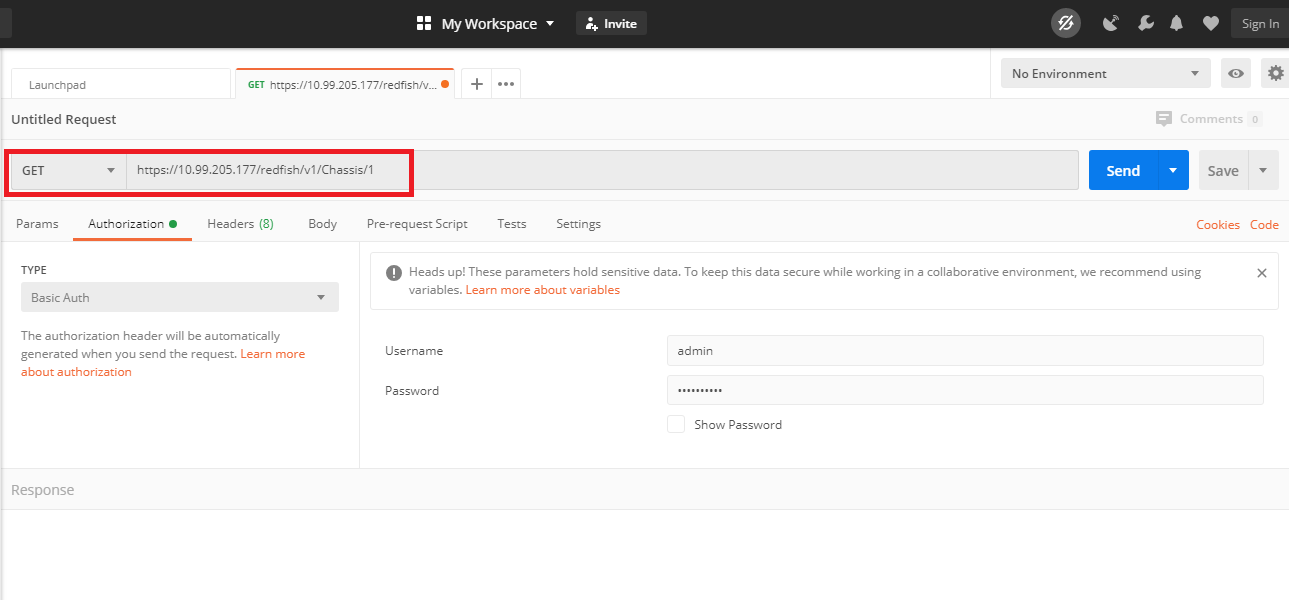Add a new request tab
This screenshot has width=1289, height=600.
477,84
